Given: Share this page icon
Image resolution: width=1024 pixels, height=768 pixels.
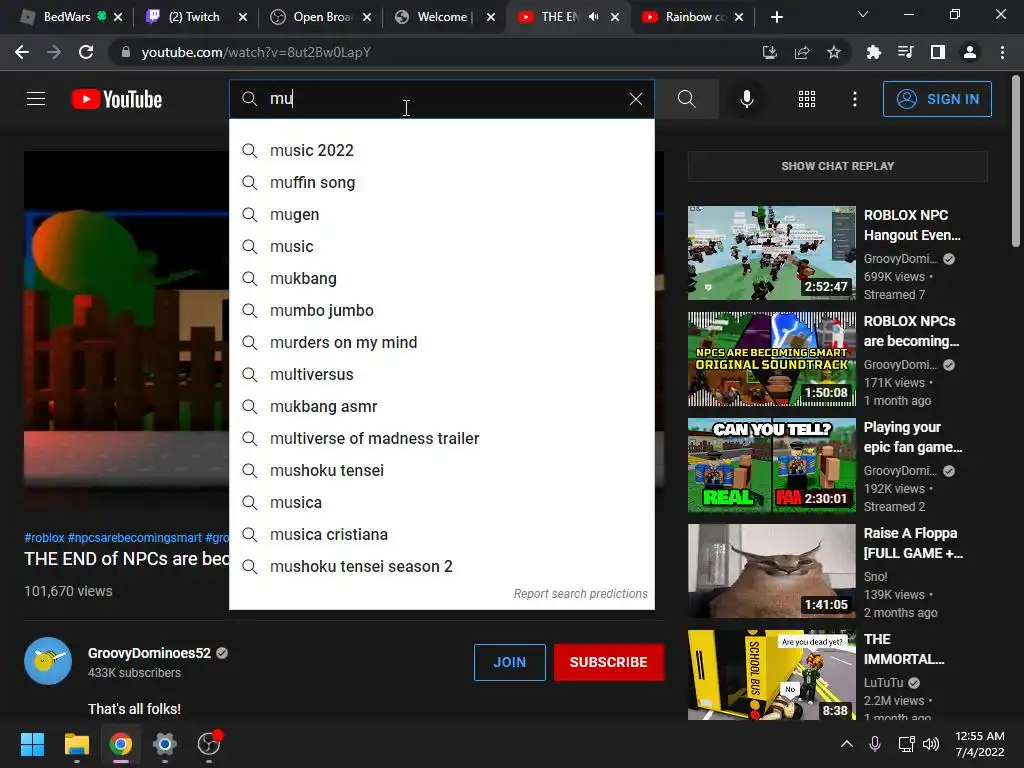Looking at the screenshot, I should click(x=801, y=52).
